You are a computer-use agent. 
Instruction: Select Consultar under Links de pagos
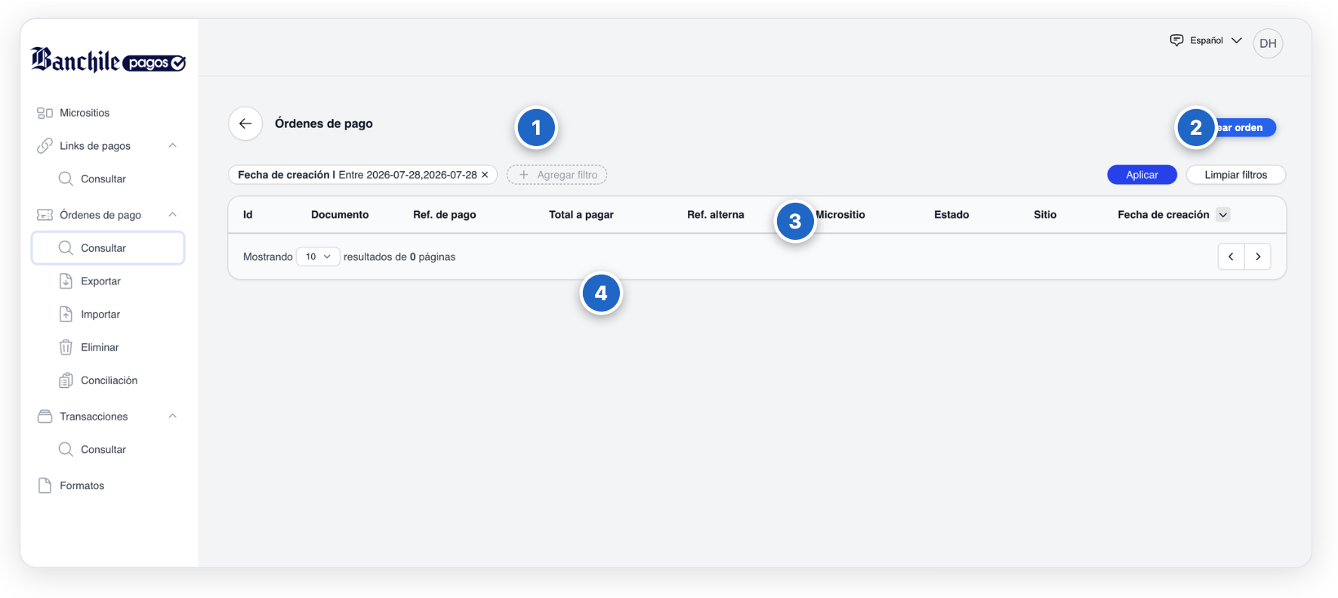click(x=103, y=179)
